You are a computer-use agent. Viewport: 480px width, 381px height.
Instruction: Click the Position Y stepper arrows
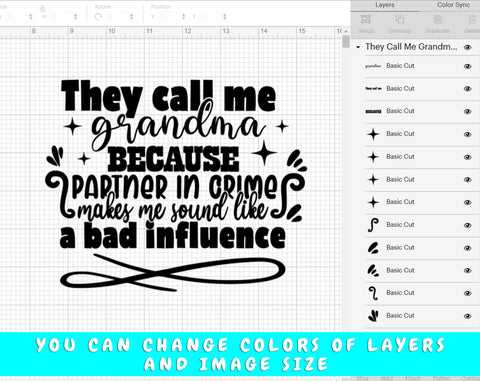pos(225,16)
